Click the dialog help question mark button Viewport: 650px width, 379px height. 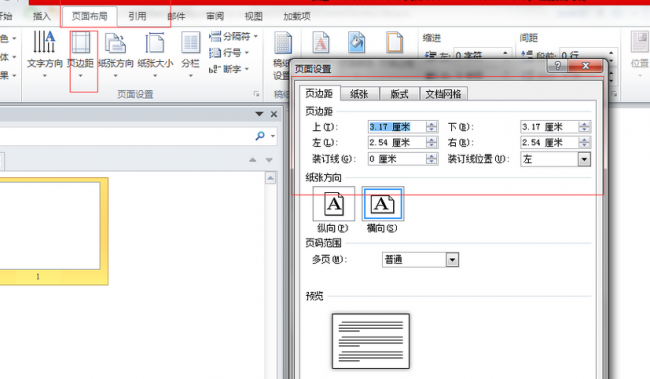[x=558, y=66]
